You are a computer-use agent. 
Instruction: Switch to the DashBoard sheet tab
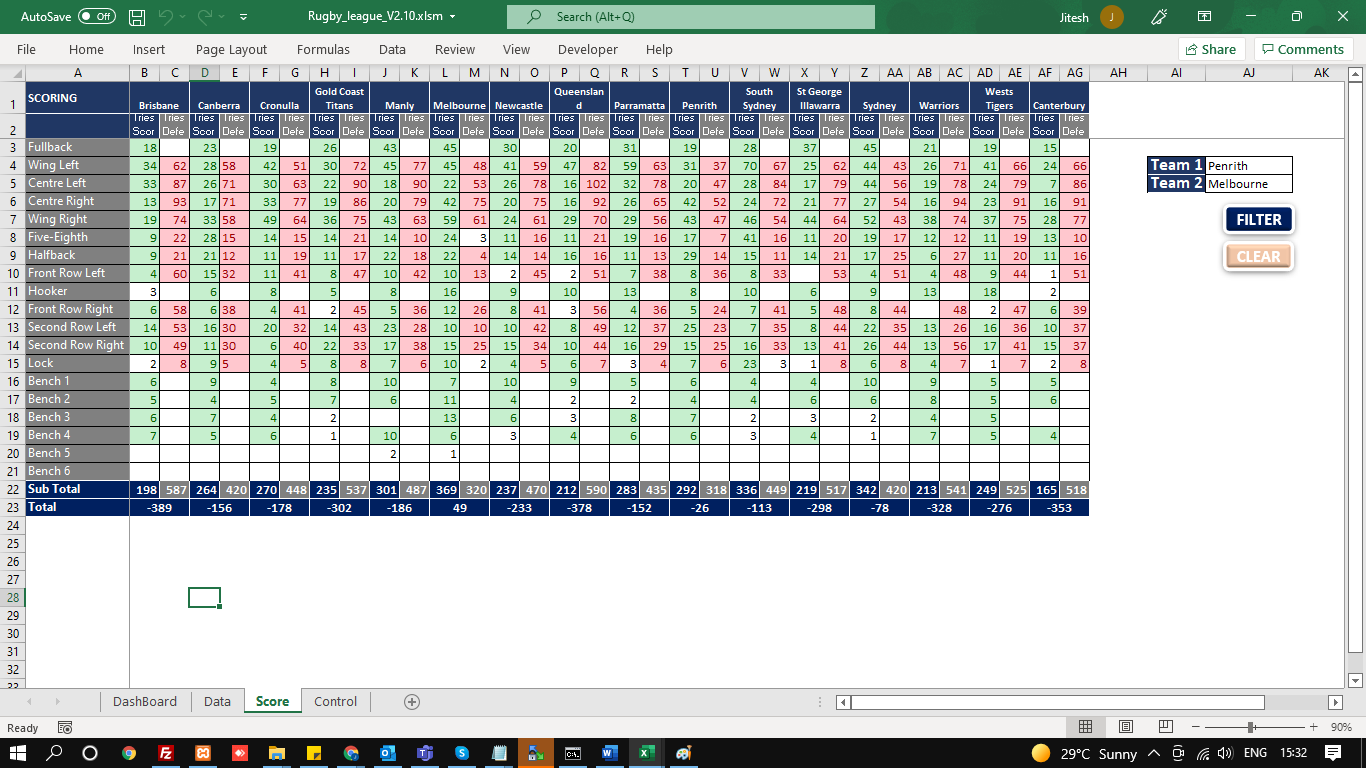click(x=145, y=701)
